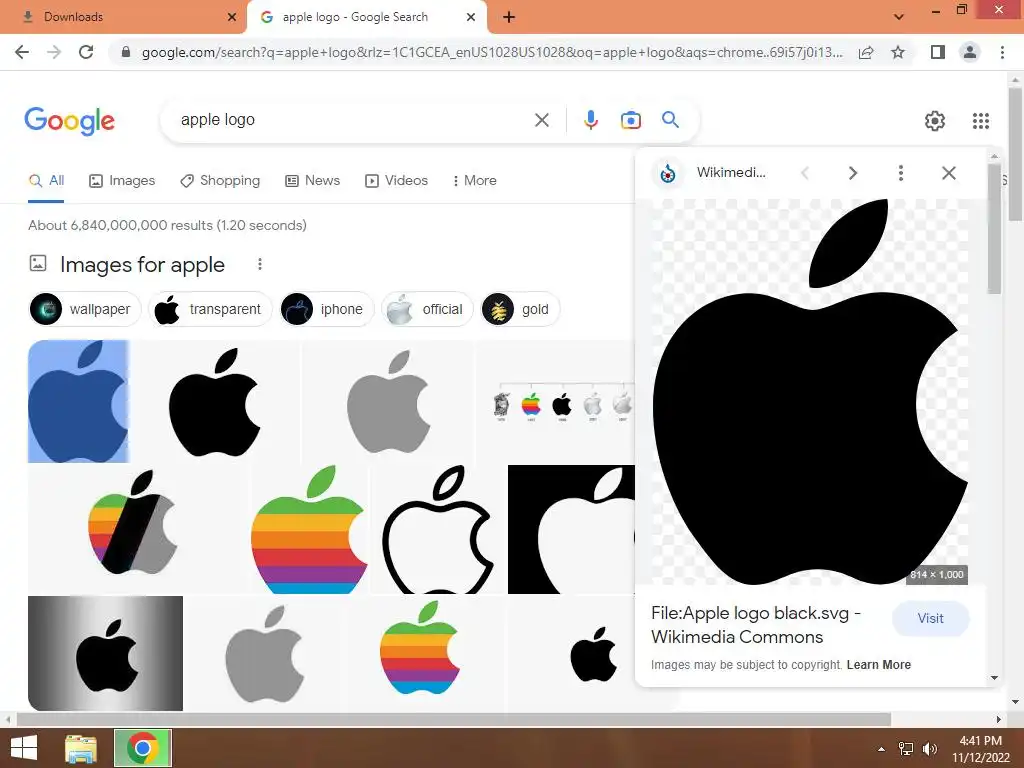
Task: Start voice search with the microphone
Action: coord(591,120)
